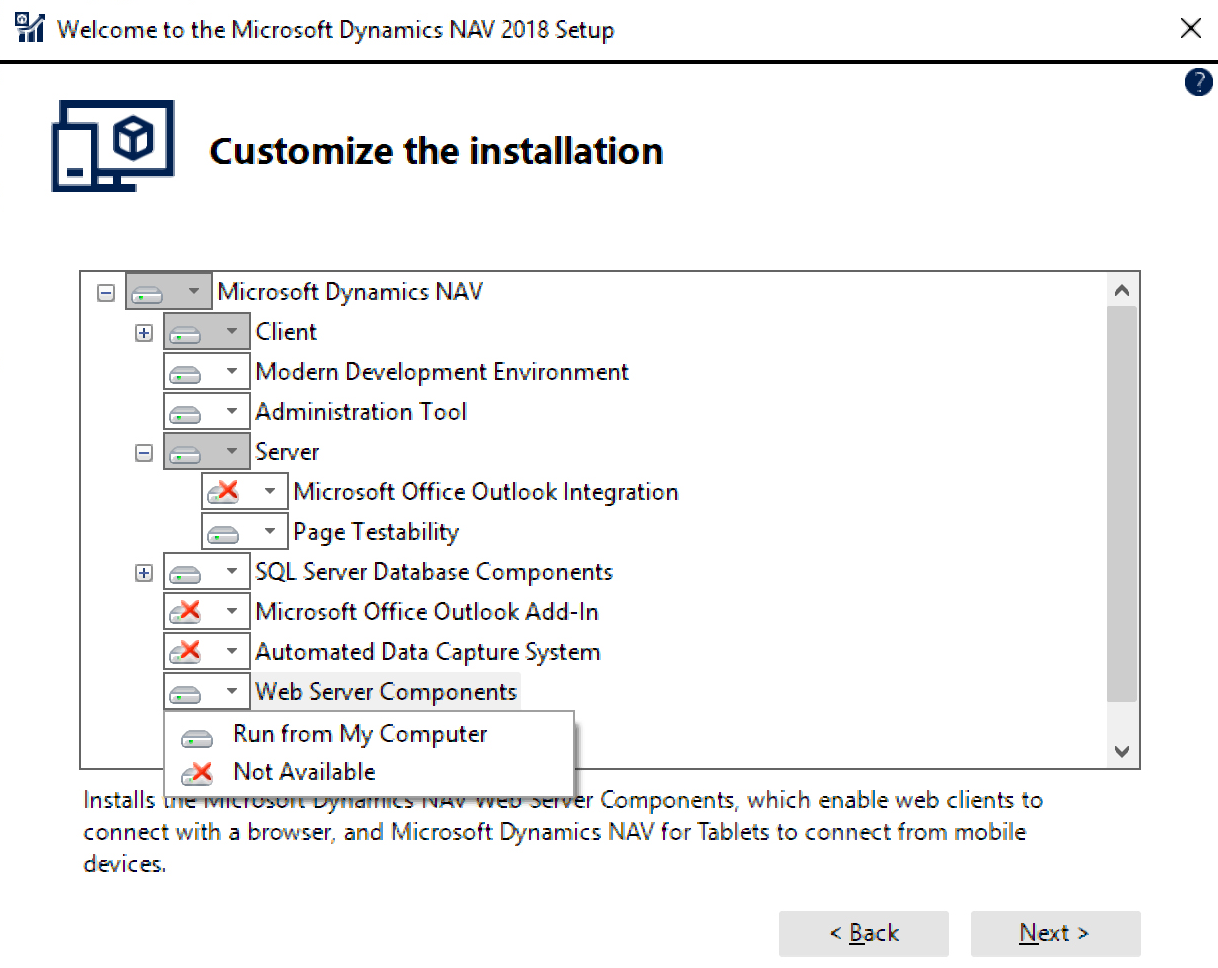Select the Automated Data Capture System label
Screen dimensions: 1218x968
428,652
